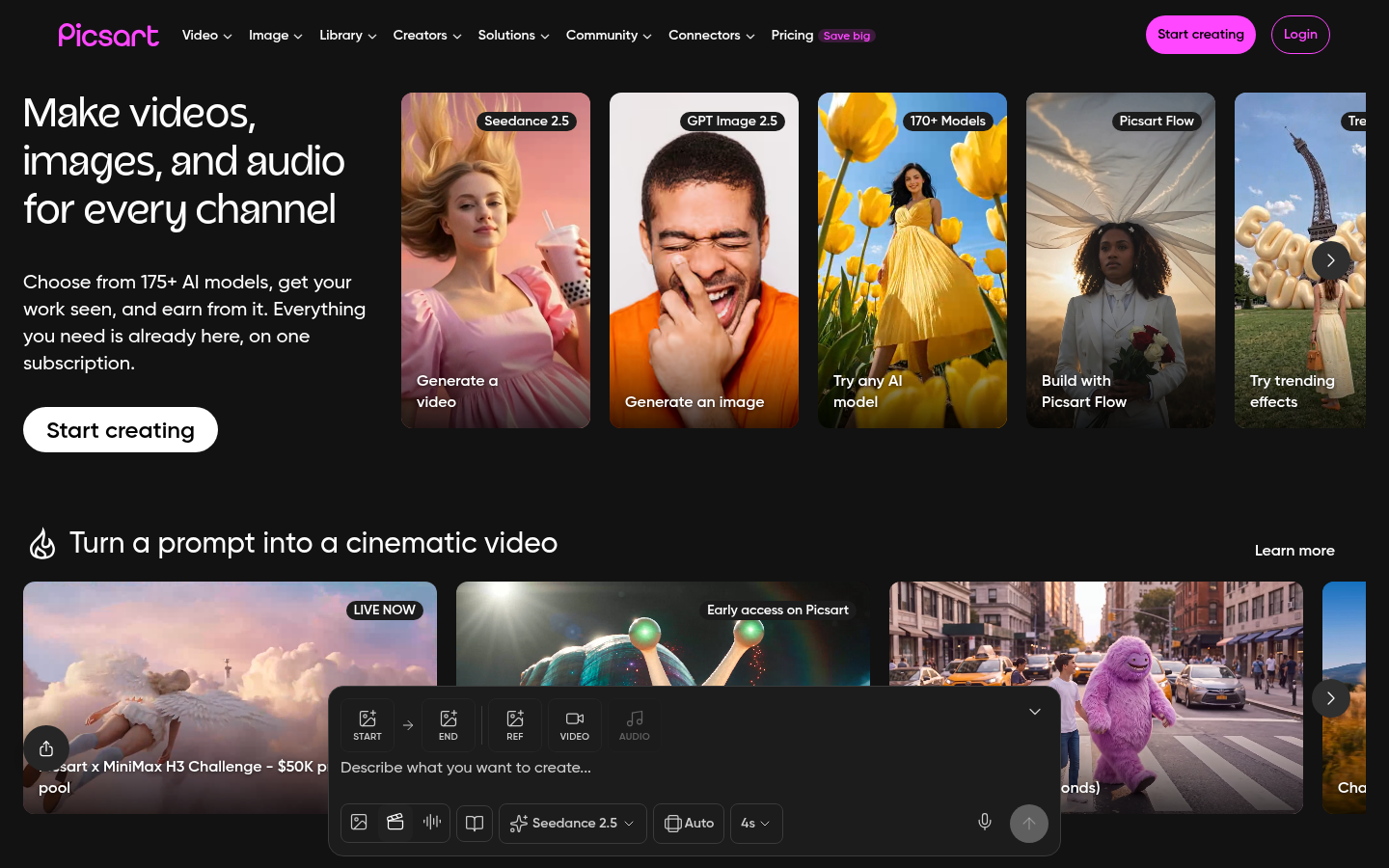The height and width of the screenshot is (868, 1389).
Task: Click the flame icon beside the heading
Action: pyautogui.click(x=42, y=544)
